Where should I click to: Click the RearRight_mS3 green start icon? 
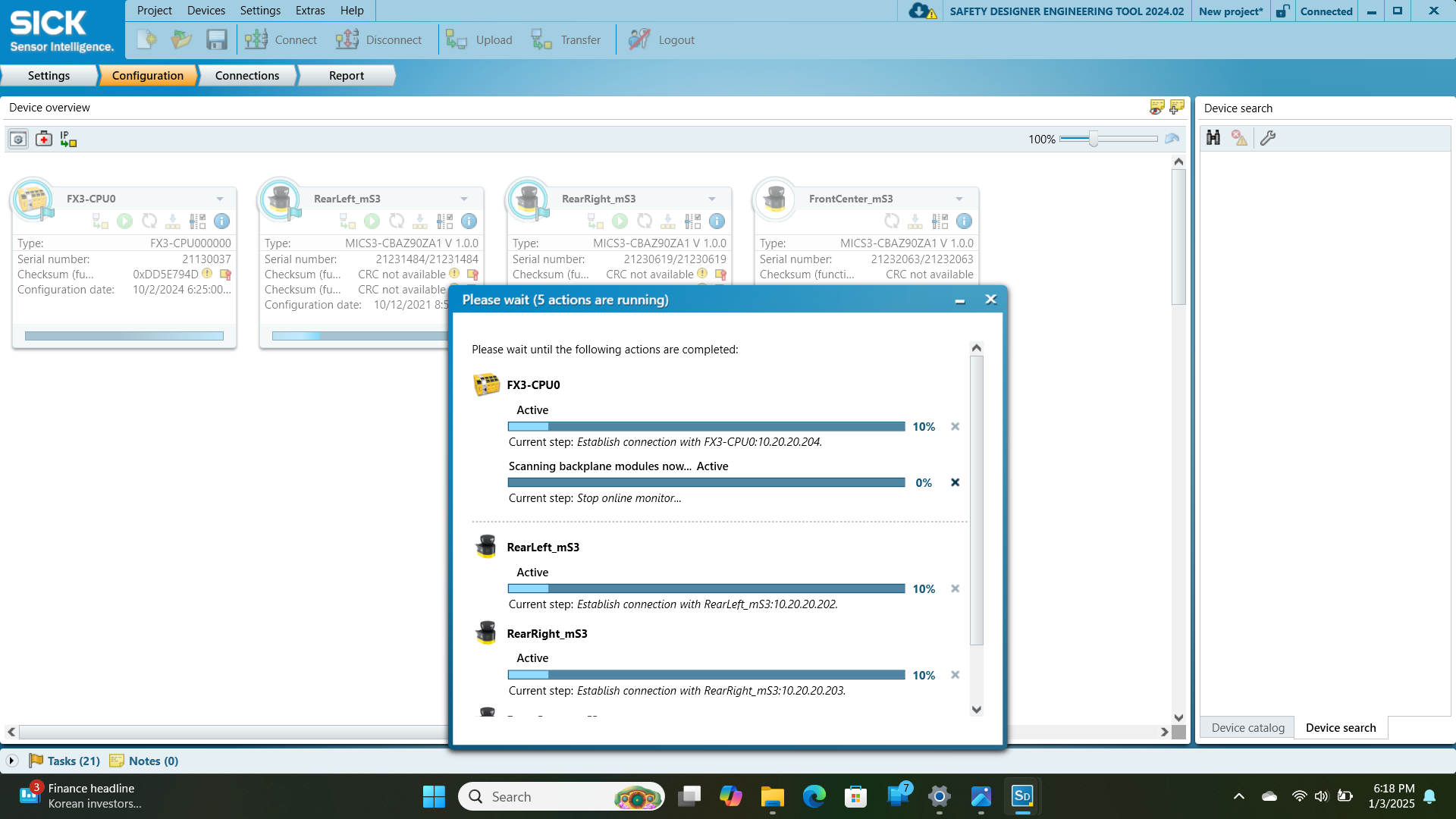pyautogui.click(x=620, y=221)
